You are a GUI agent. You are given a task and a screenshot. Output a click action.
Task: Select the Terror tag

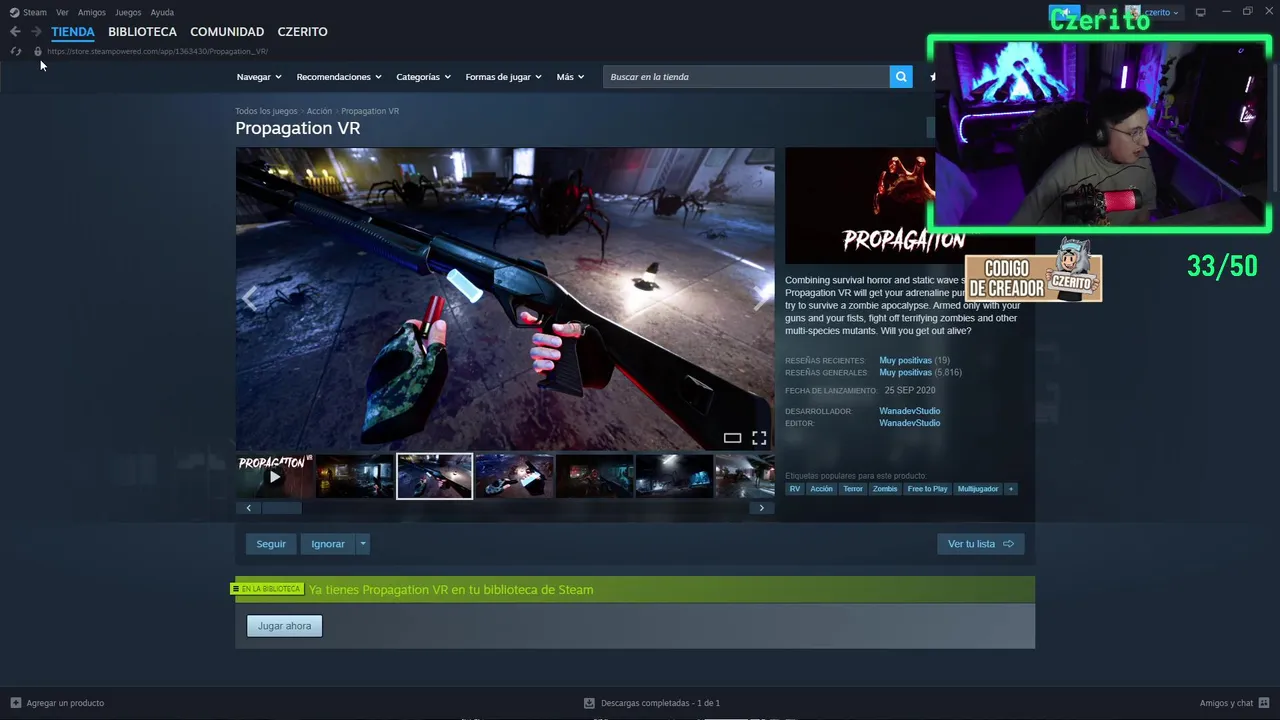[853, 489]
